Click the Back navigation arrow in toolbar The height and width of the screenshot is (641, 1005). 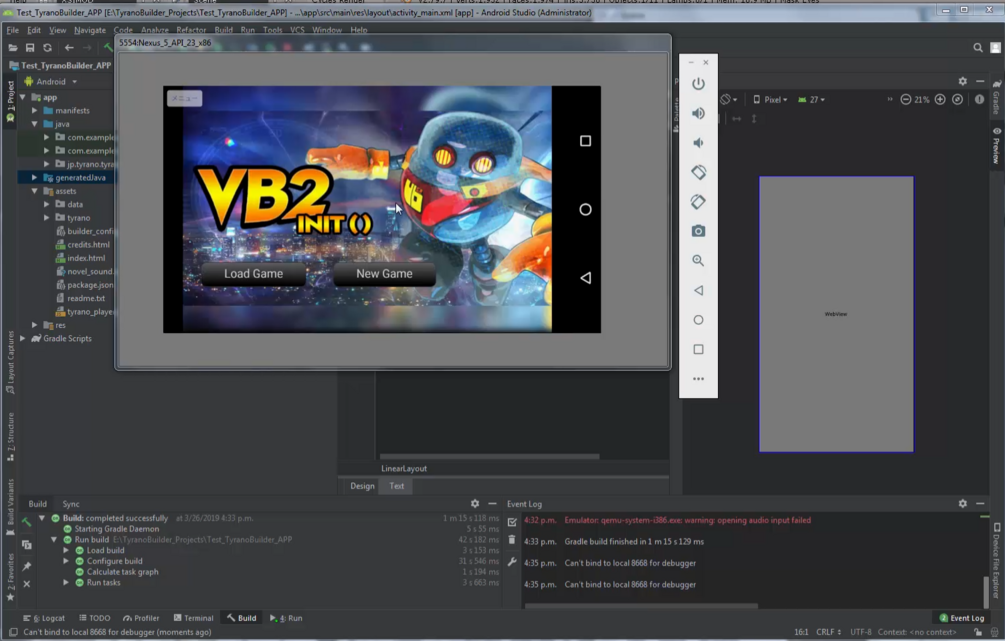tap(69, 47)
